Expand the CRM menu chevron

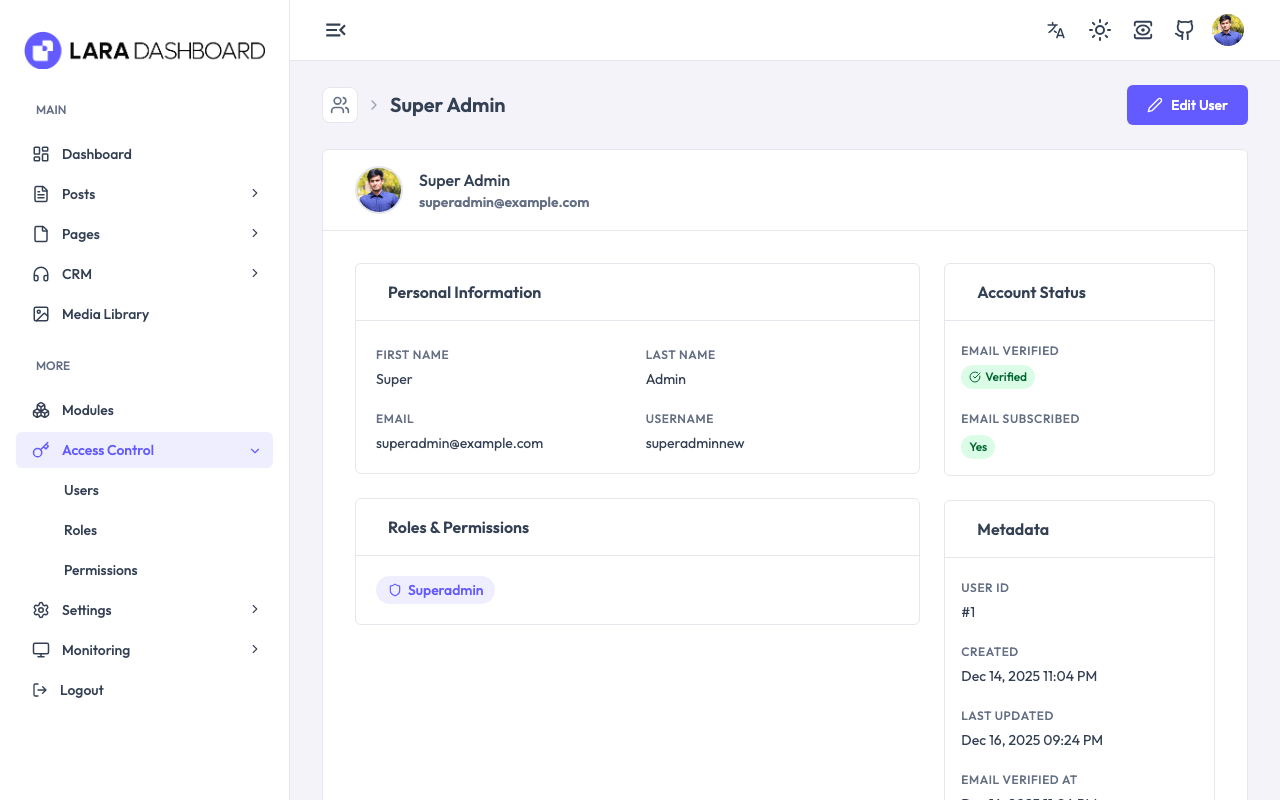click(x=255, y=273)
